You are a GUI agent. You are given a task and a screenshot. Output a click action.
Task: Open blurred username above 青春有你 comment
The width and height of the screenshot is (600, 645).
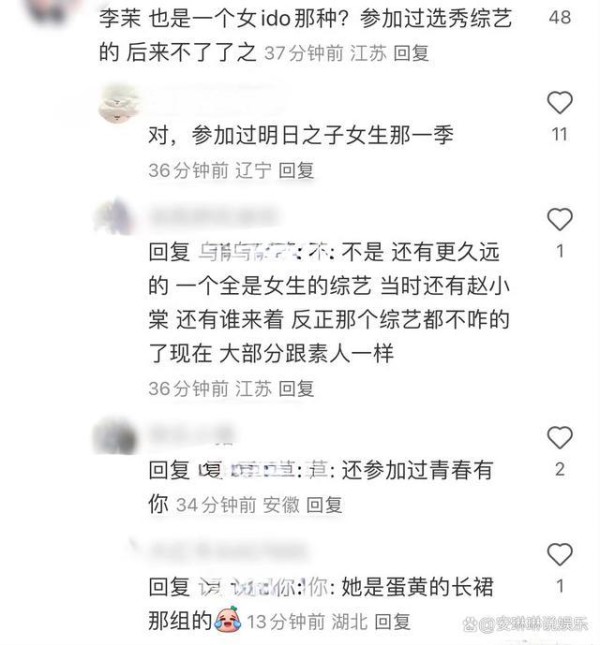(191, 435)
